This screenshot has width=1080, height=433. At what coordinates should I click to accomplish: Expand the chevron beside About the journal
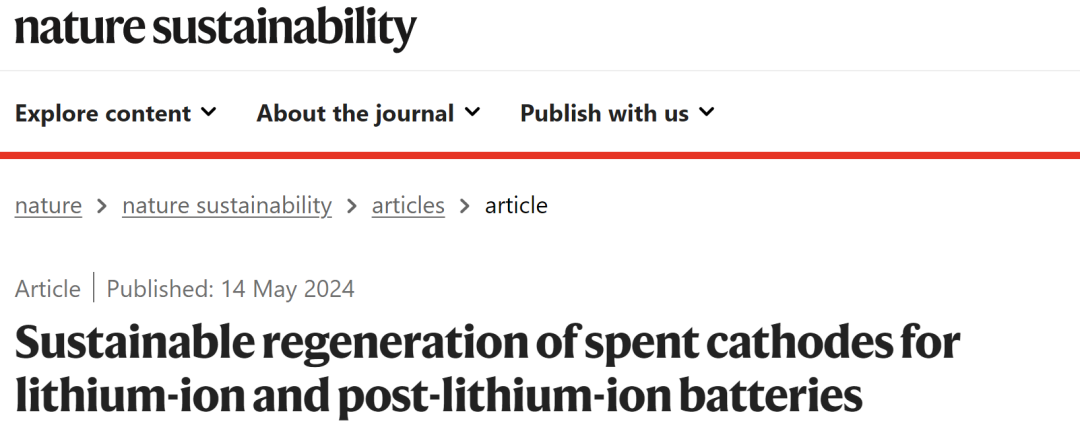point(472,112)
